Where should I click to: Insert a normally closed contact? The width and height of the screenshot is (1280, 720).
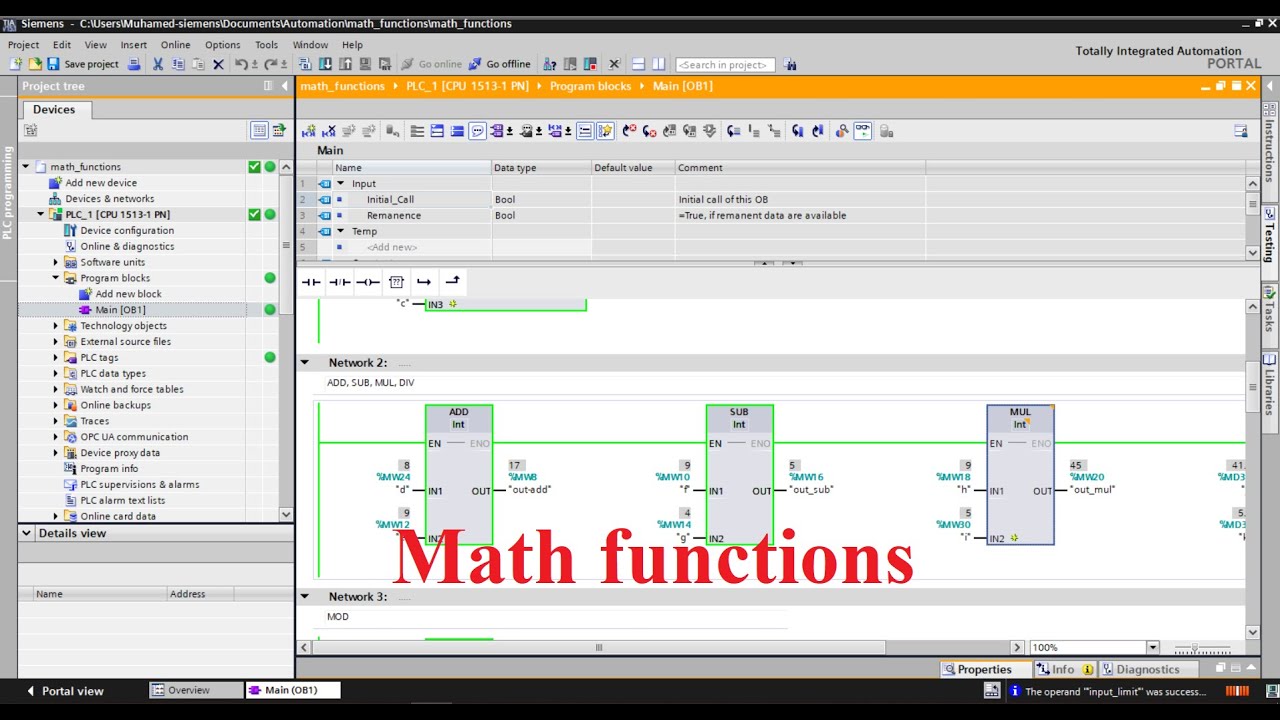(x=340, y=282)
